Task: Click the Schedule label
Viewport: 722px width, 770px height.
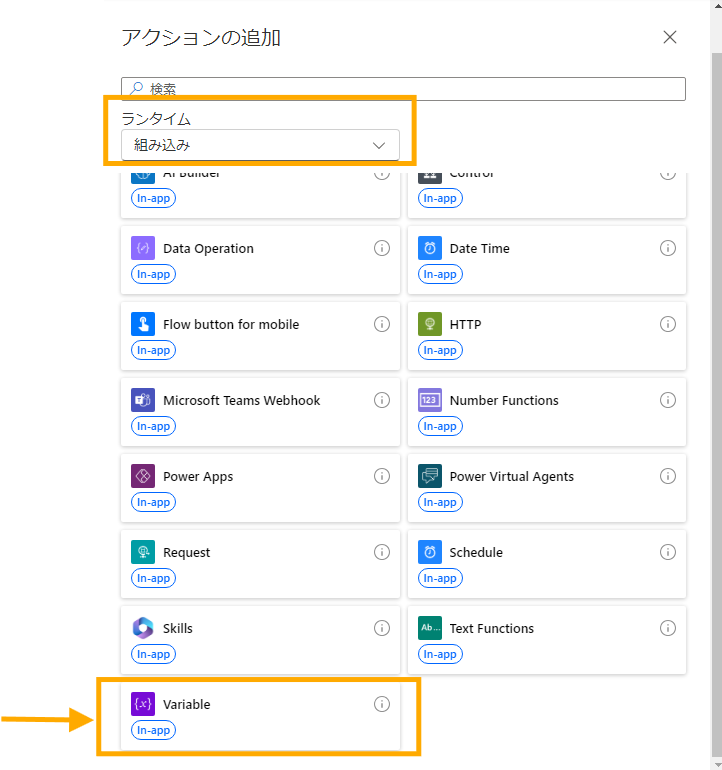Action: [x=476, y=552]
